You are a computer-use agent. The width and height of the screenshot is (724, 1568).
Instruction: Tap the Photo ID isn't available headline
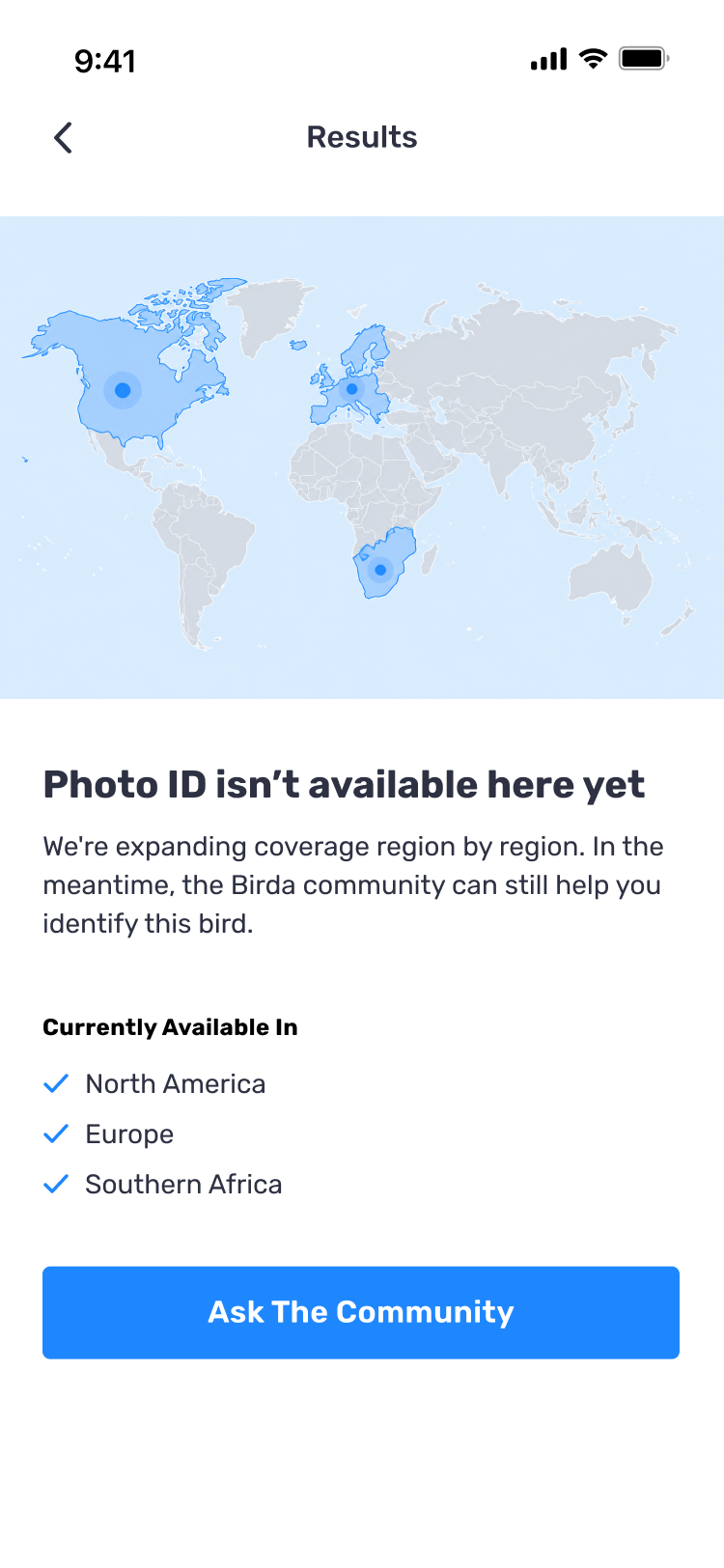click(x=344, y=785)
